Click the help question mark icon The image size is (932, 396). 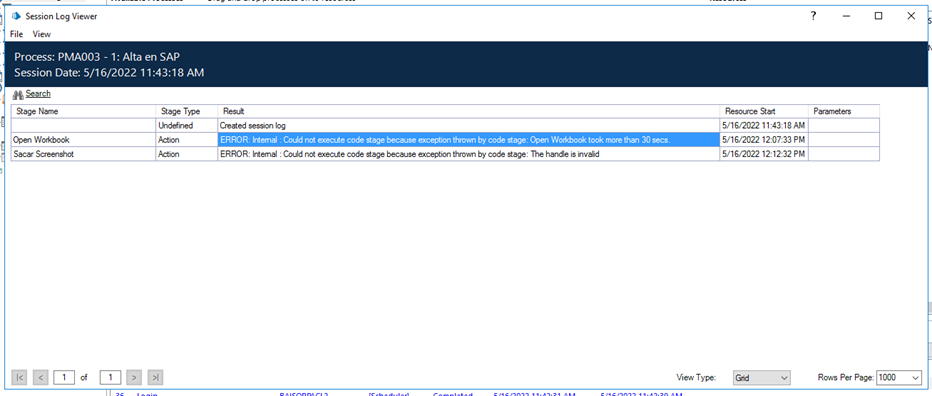(814, 17)
